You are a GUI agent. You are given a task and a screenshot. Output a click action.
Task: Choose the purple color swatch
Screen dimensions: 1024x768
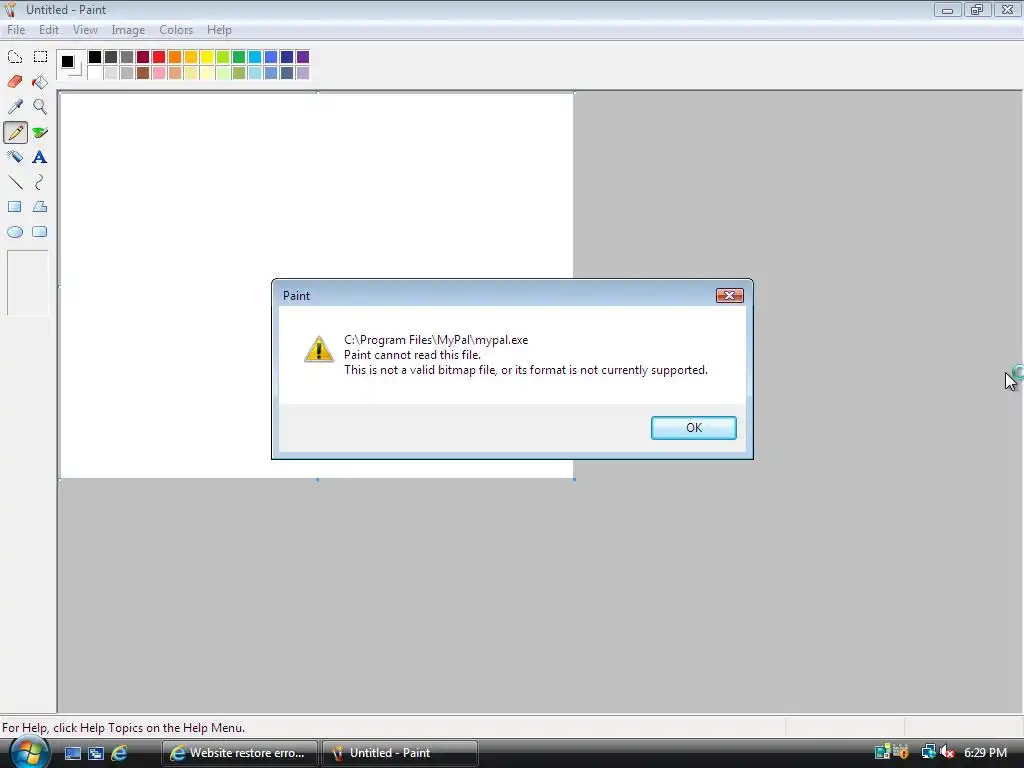tap(303, 57)
